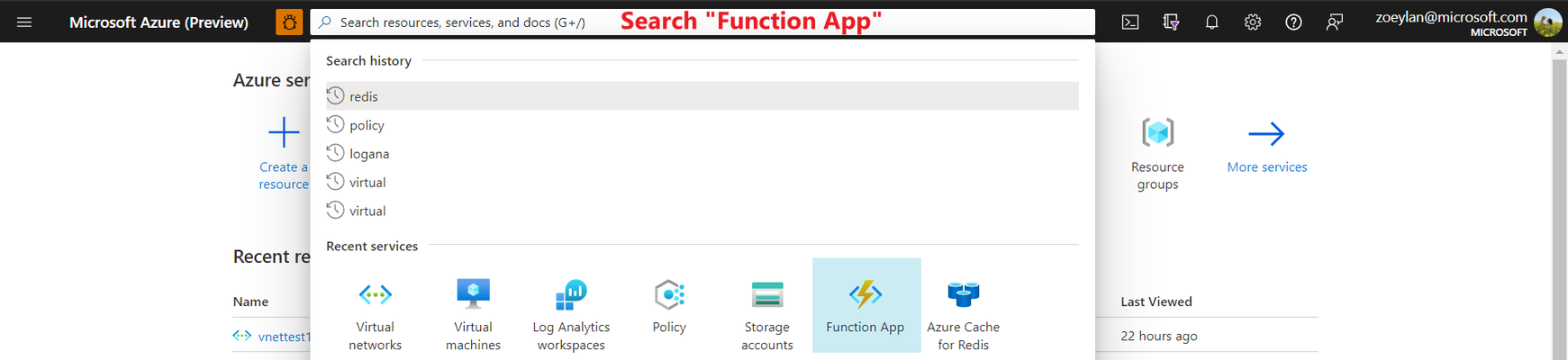1568x360 pixels.
Task: Click the vnettest1 virtual network icon
Action: point(241,336)
